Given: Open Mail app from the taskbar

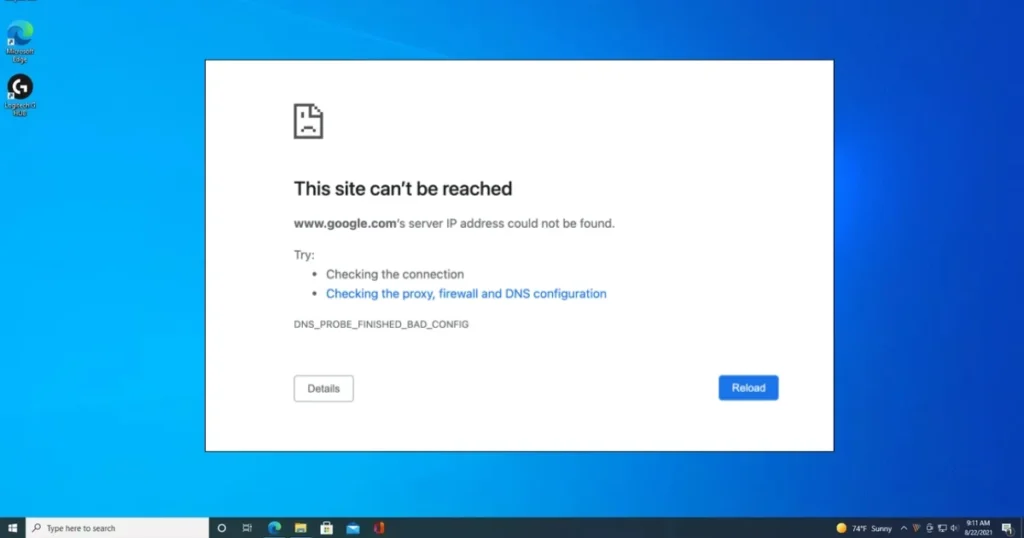Looking at the screenshot, I should click(353, 528).
